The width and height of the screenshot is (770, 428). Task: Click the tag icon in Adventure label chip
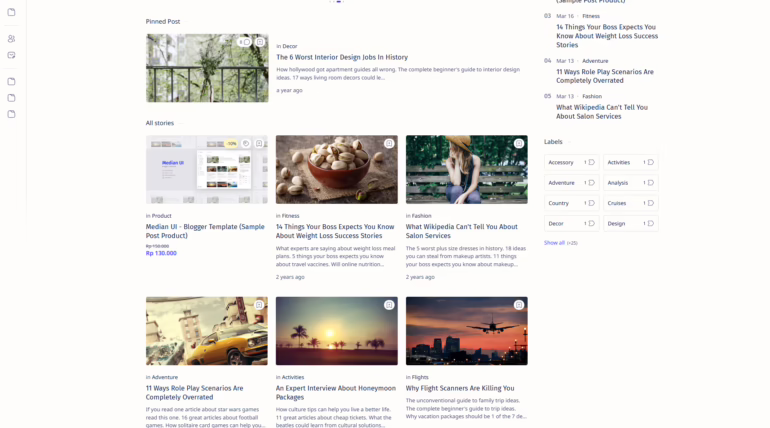point(591,183)
